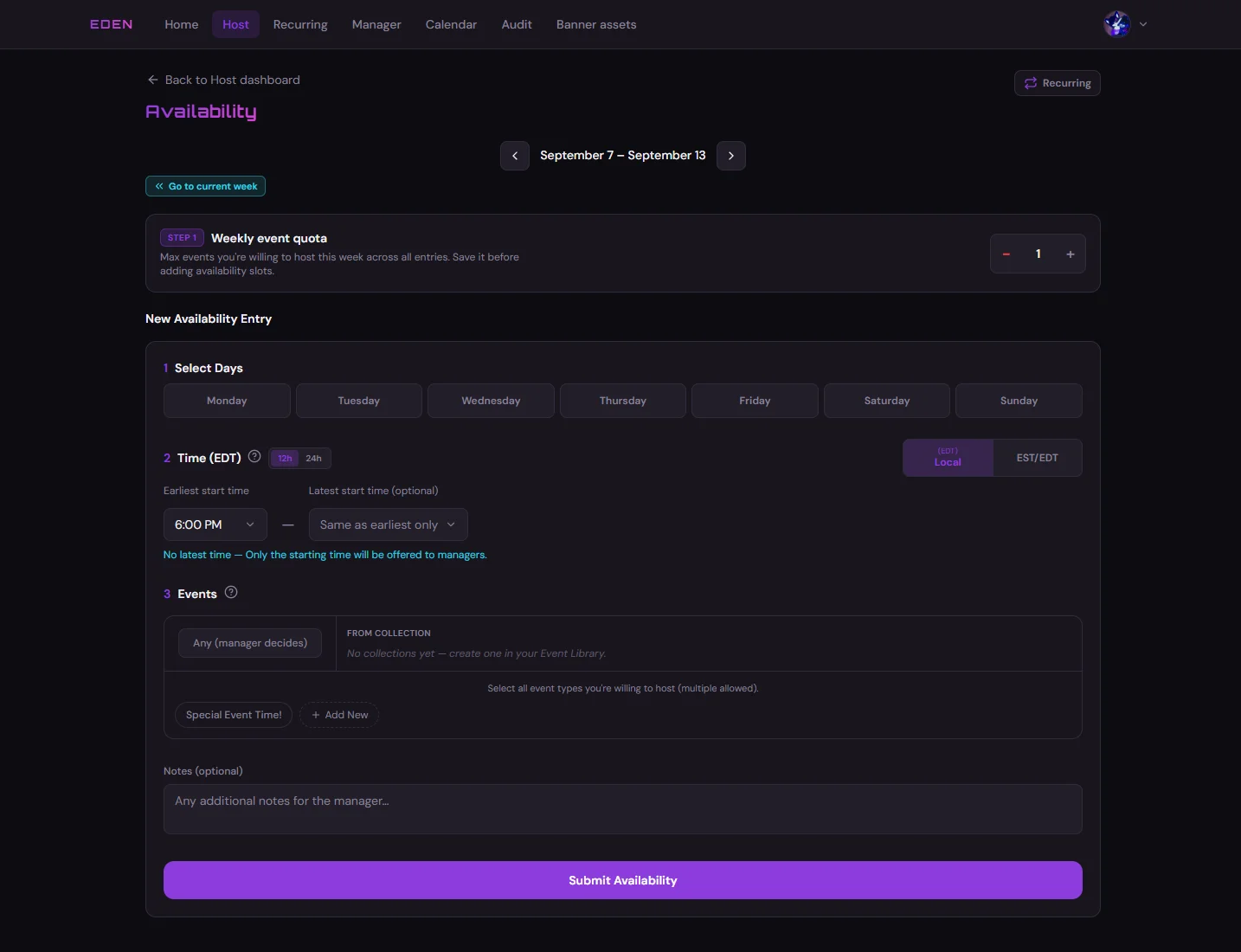The height and width of the screenshot is (952, 1241).
Task: Toggle Thursday as an available day
Action: click(x=623, y=401)
